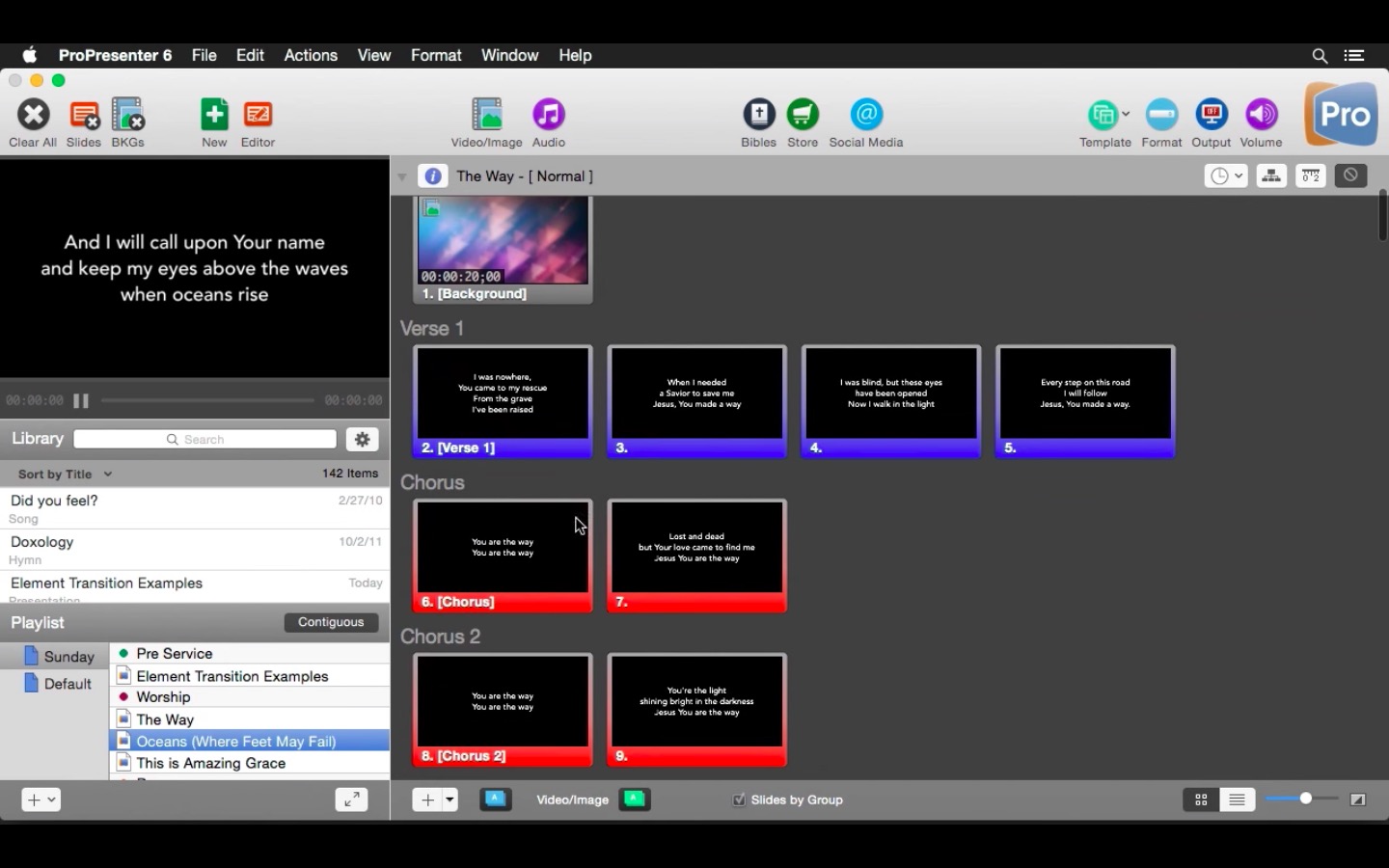Viewport: 1389px width, 868px height.
Task: Open the Apple menu
Action: [30, 56]
